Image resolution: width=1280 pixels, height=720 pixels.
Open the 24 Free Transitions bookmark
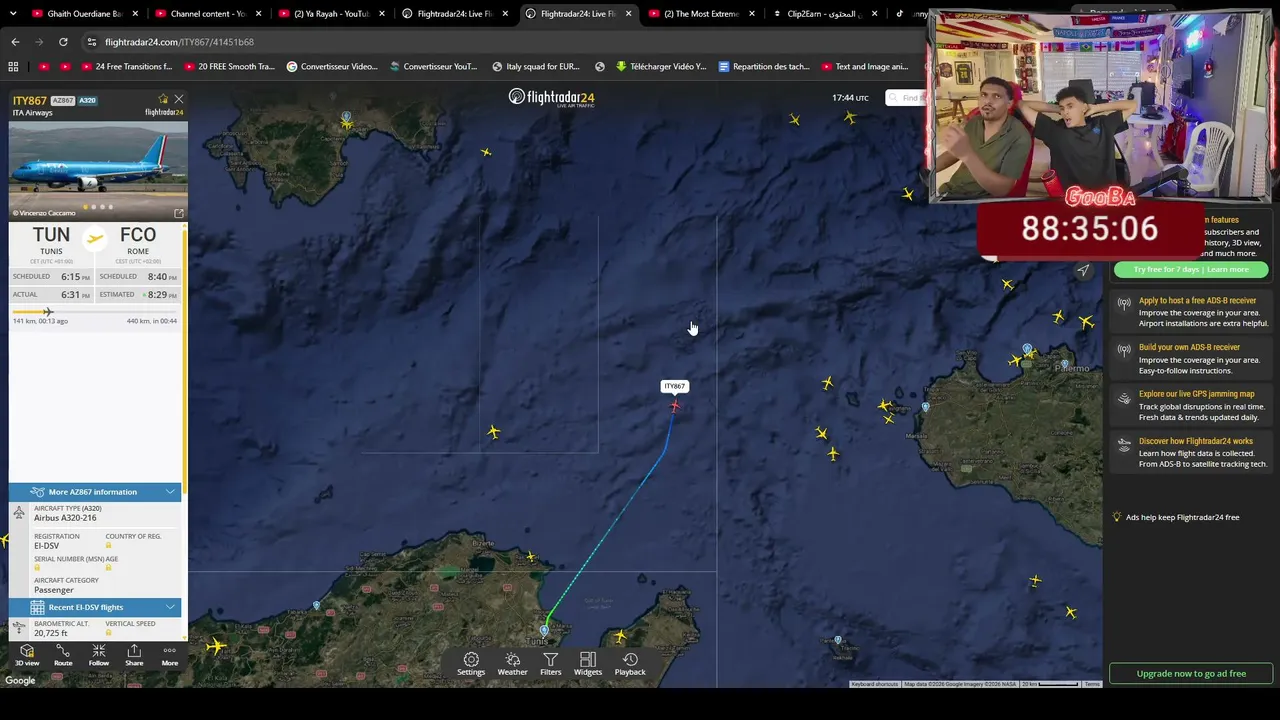click(x=125, y=67)
